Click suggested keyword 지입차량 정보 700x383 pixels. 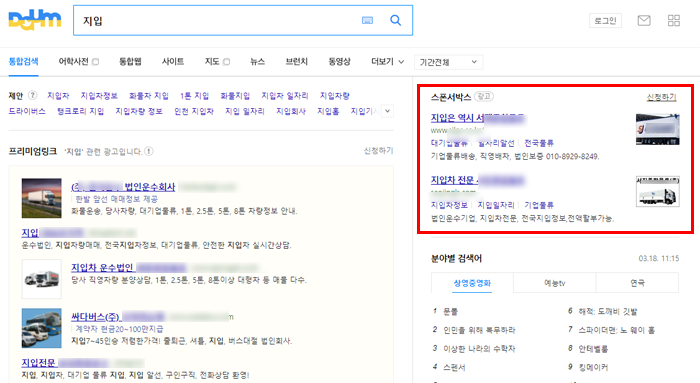pos(139,111)
